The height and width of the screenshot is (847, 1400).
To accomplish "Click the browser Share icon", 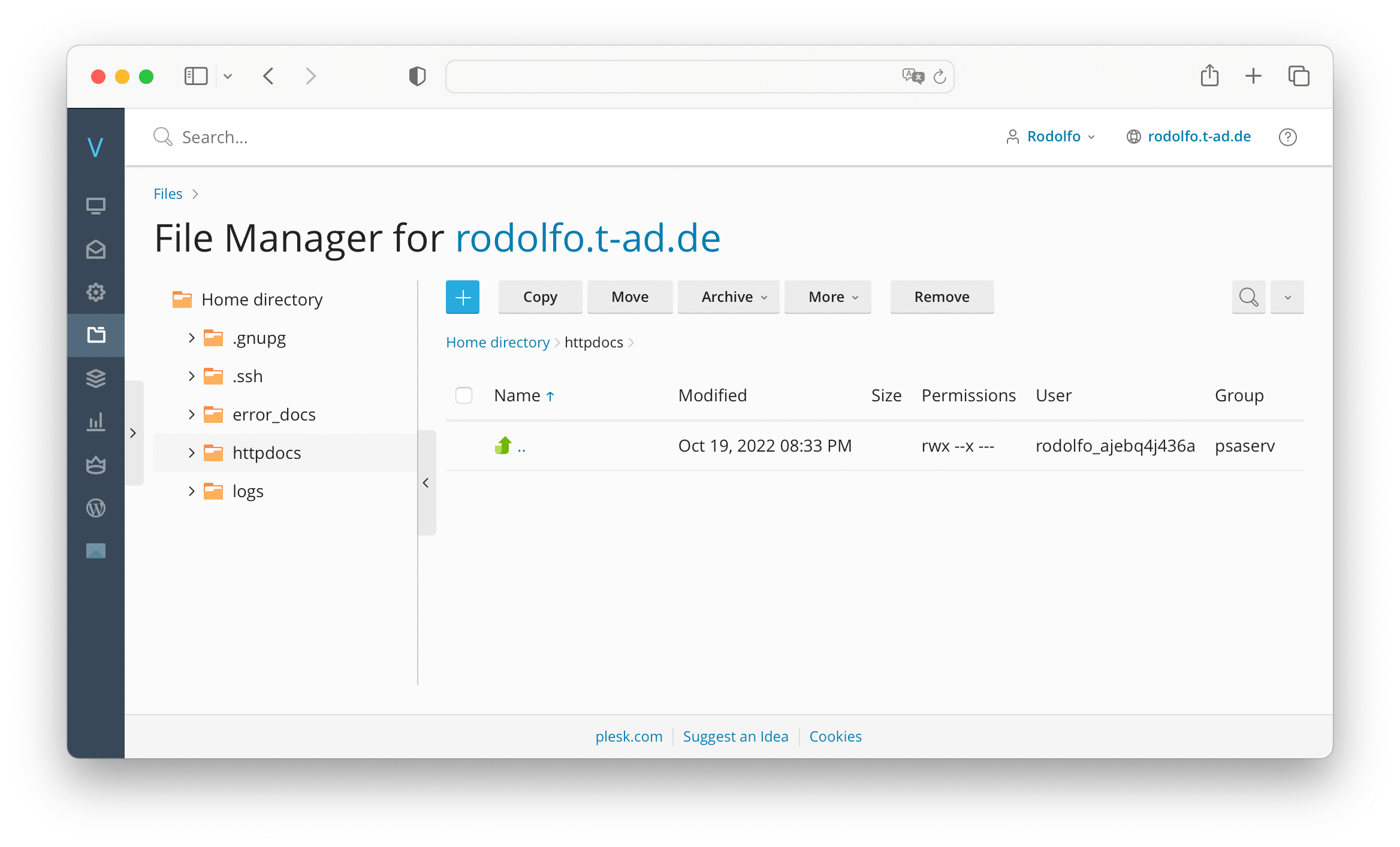I will pyautogui.click(x=1209, y=76).
